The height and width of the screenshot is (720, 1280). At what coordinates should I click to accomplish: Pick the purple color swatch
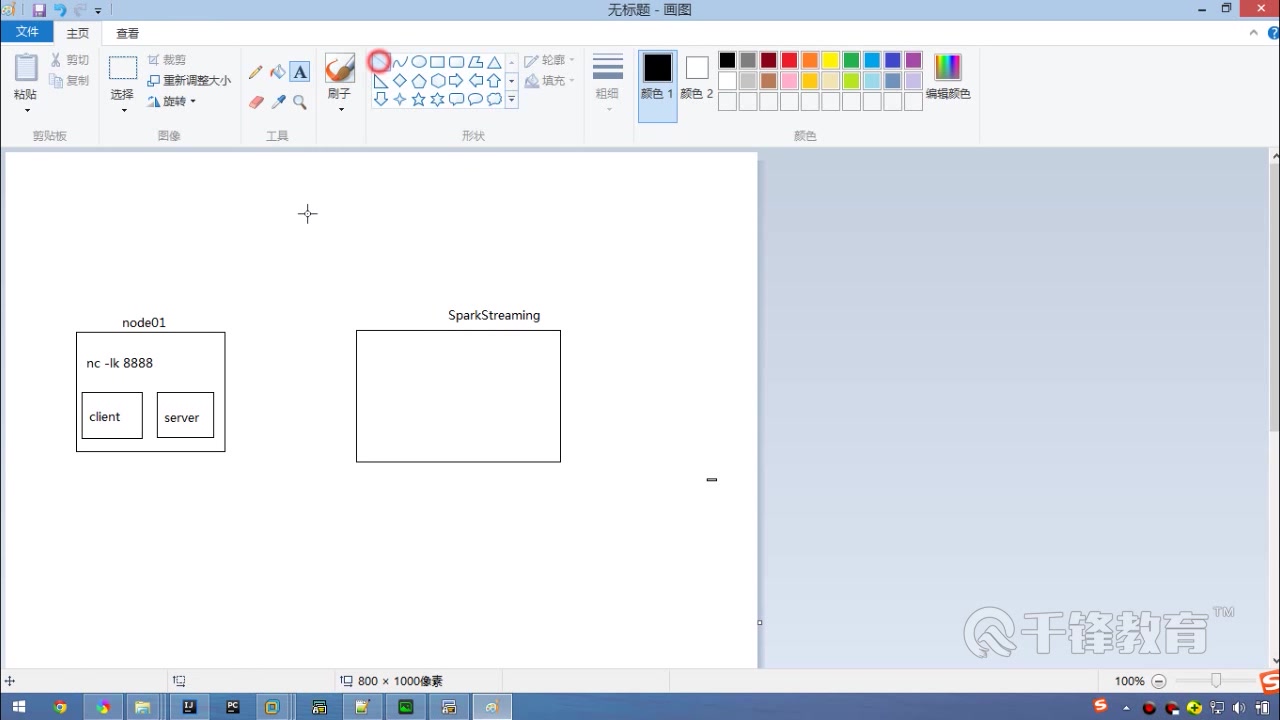point(913,61)
